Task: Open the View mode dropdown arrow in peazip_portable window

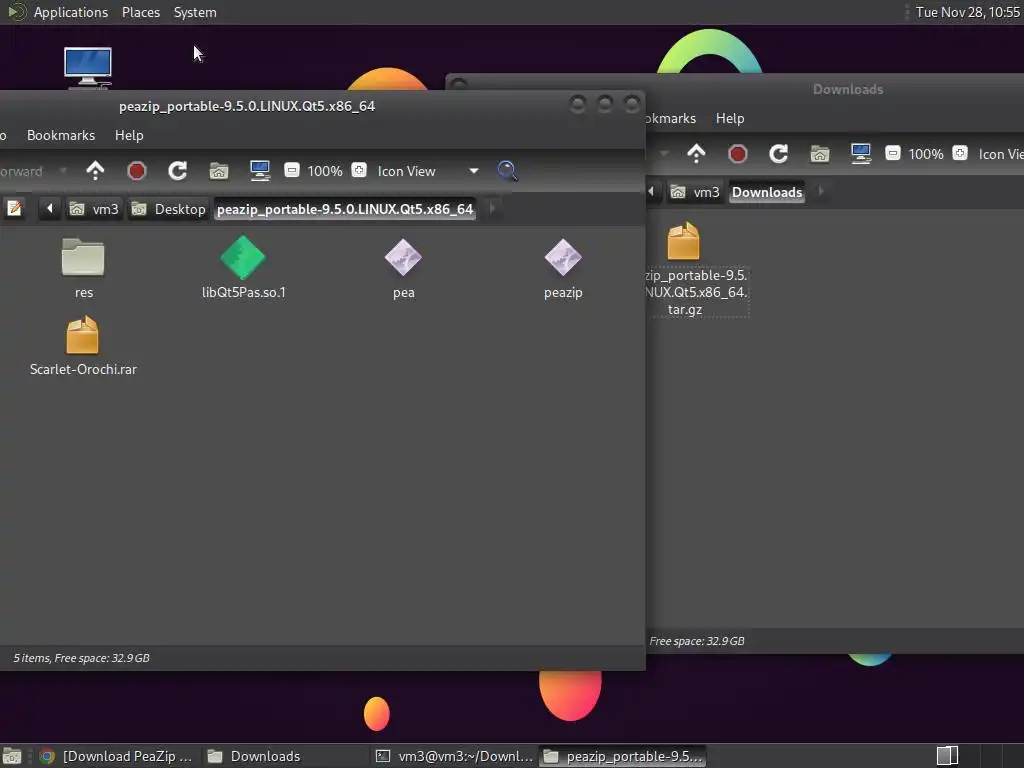Action: (x=474, y=171)
